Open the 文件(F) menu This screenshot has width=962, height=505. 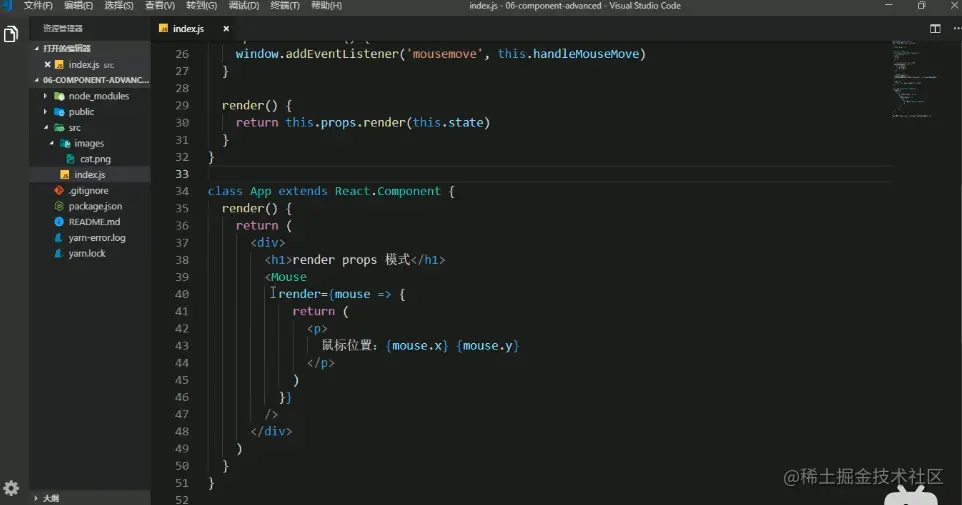[x=38, y=6]
